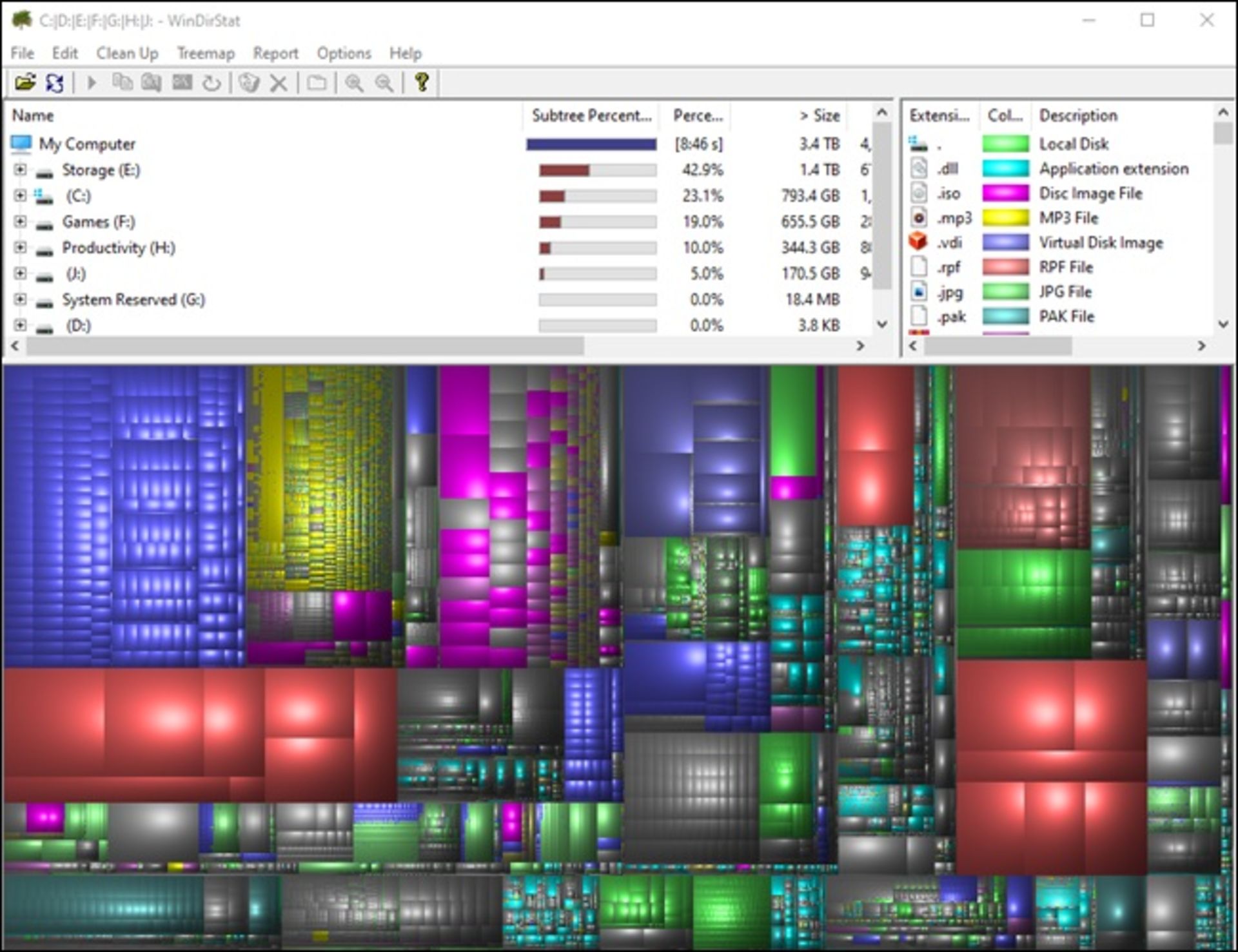Click the Copy Path toolbar icon
Image resolution: width=1238 pixels, height=952 pixels.
(x=122, y=83)
